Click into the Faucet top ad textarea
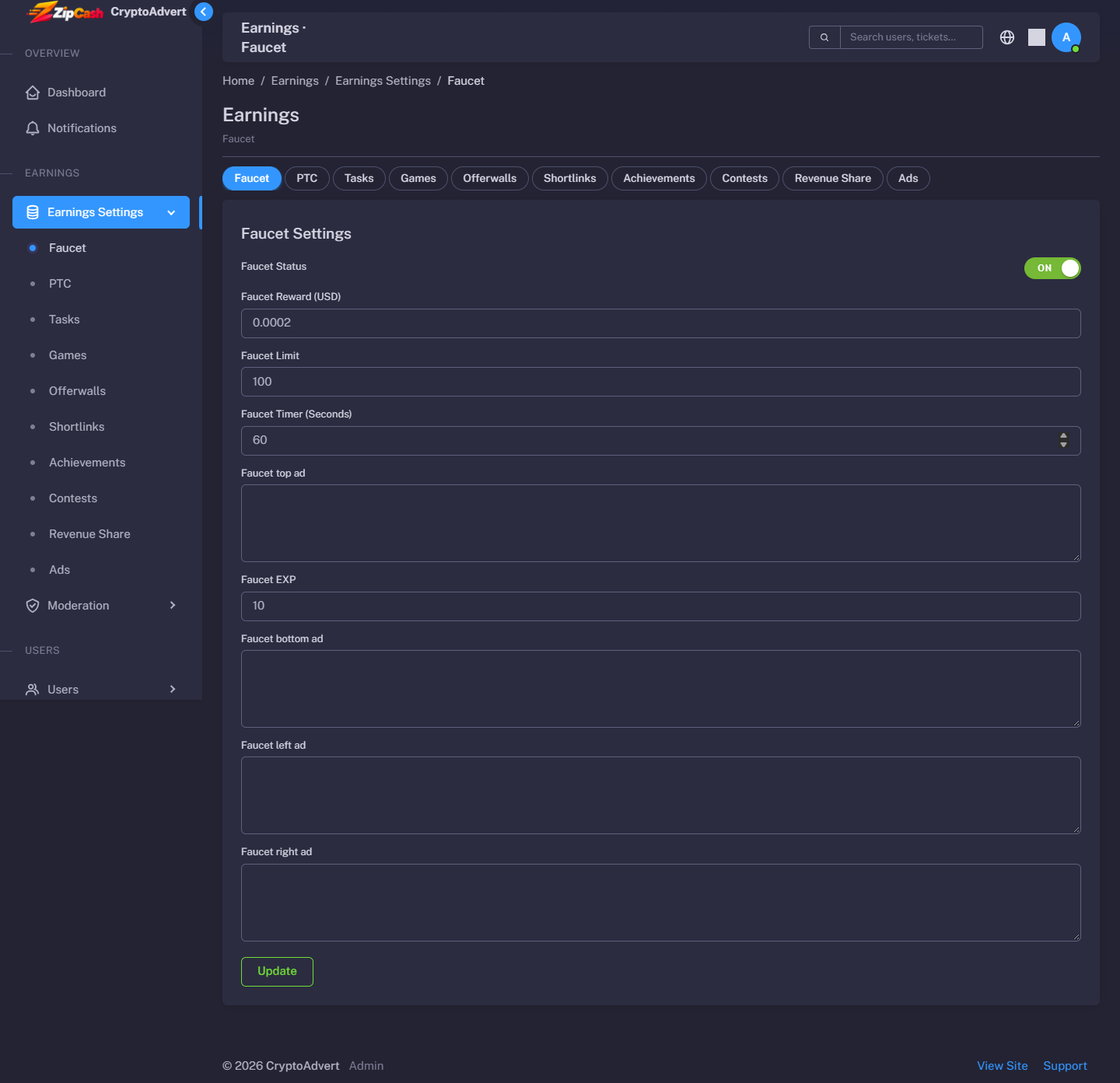The height and width of the screenshot is (1083, 1120). [661, 523]
